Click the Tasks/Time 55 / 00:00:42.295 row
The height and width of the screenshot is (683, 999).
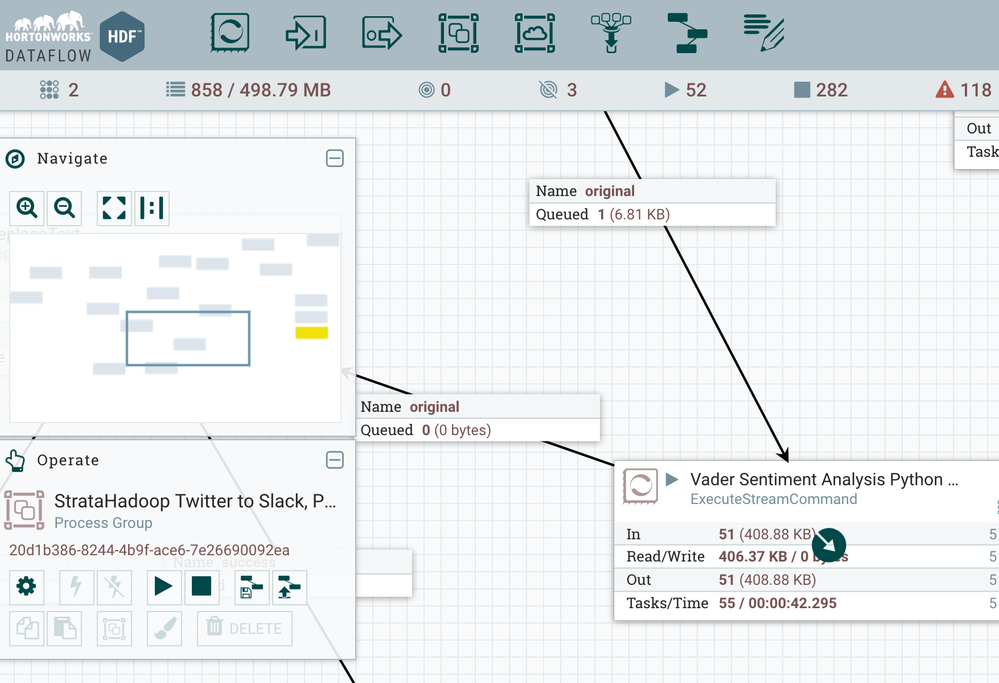click(x=807, y=603)
